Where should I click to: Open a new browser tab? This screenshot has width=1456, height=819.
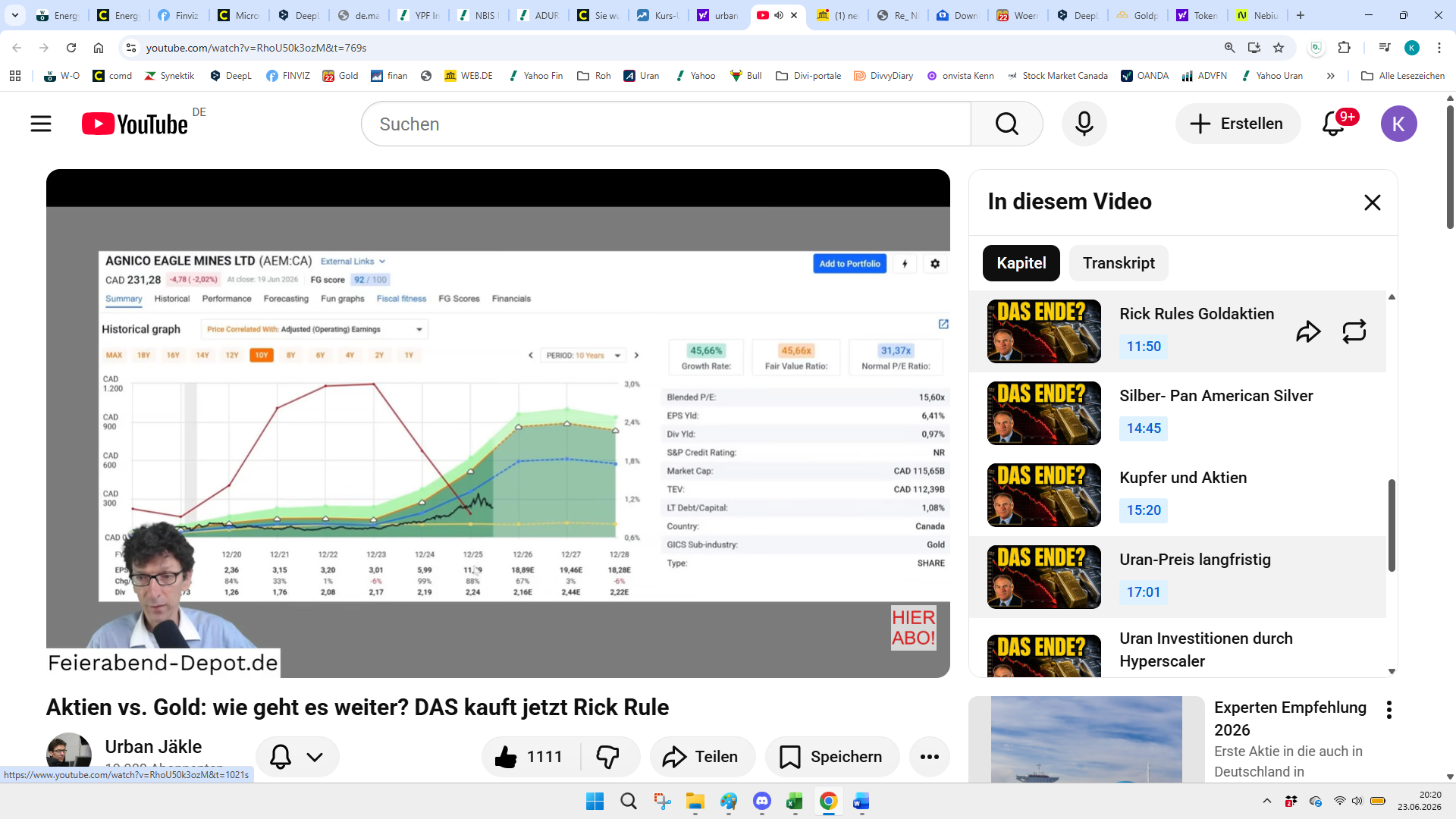click(1301, 15)
